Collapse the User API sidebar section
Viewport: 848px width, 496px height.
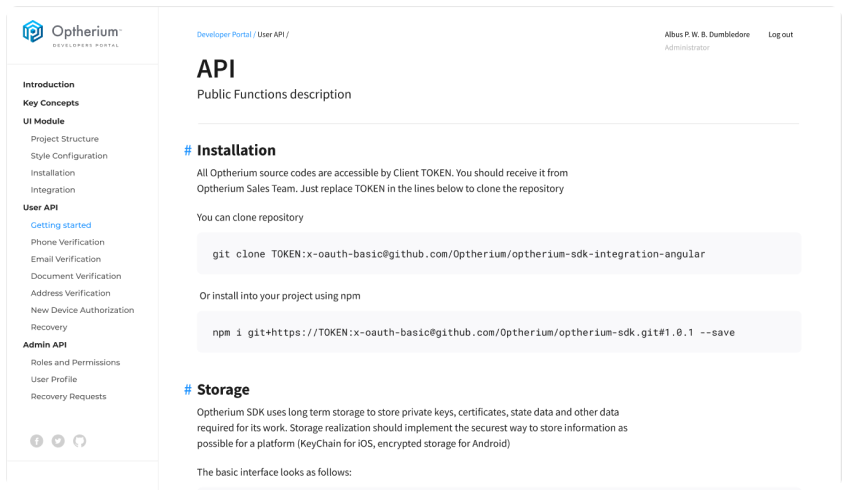click(41, 207)
